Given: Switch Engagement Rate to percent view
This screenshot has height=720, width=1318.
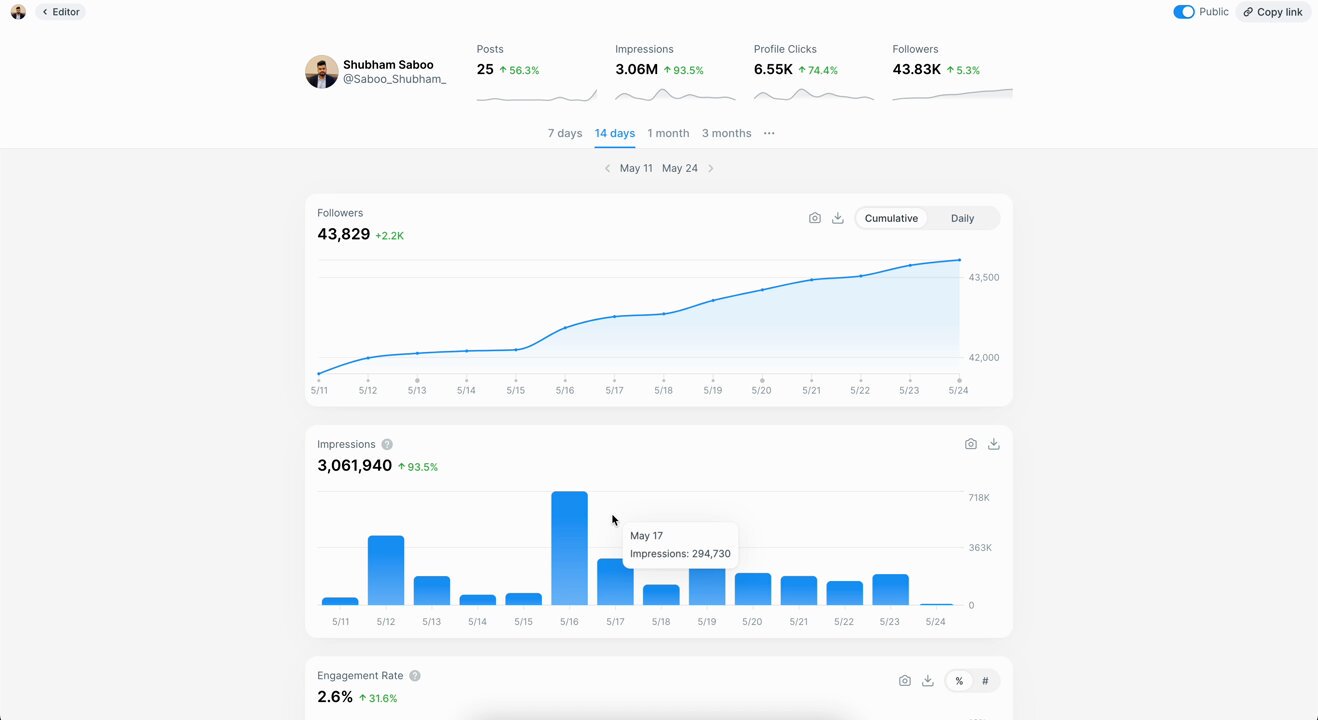Looking at the screenshot, I should coord(959,681).
